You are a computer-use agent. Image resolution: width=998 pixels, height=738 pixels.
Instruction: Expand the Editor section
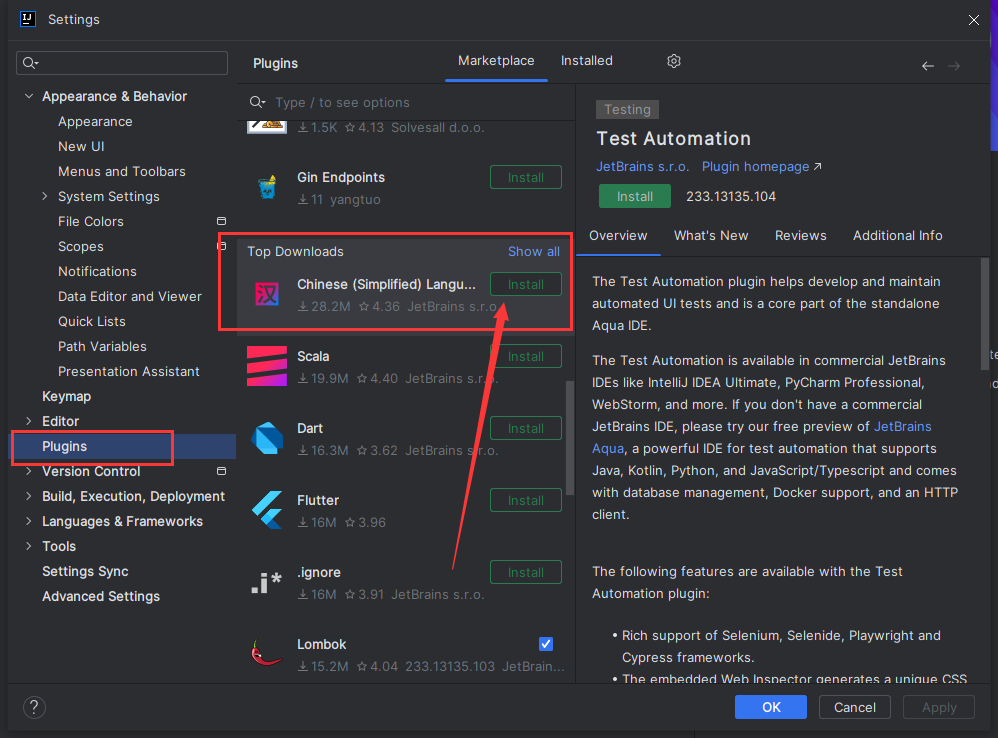(x=29, y=420)
